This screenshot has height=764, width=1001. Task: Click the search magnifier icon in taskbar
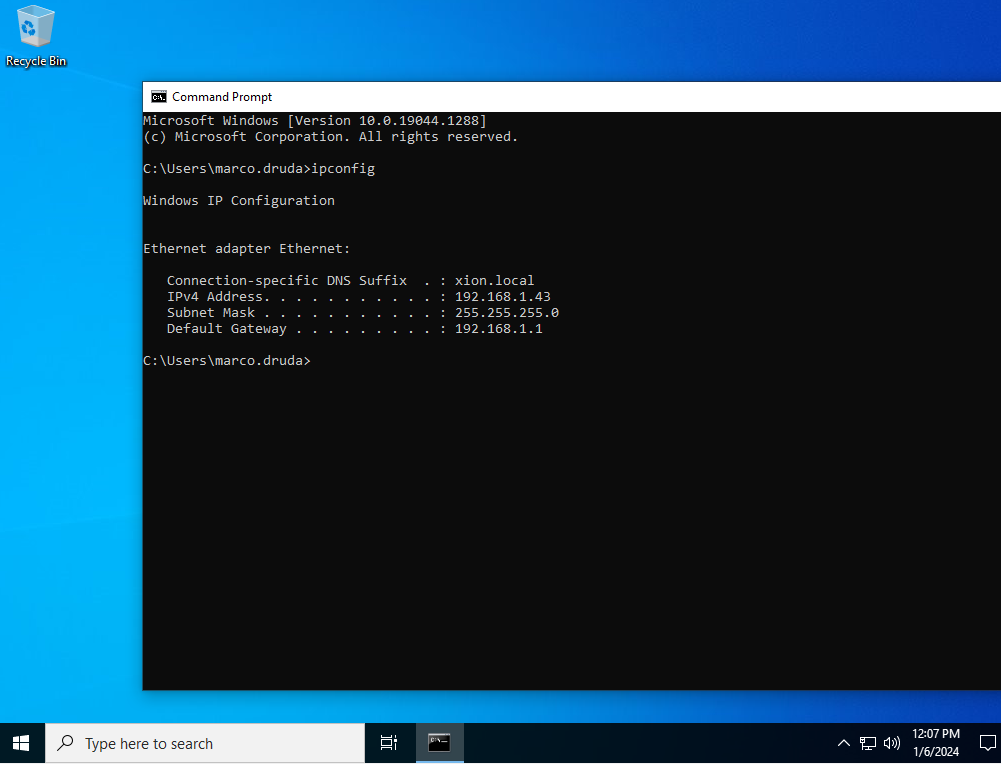pos(65,743)
